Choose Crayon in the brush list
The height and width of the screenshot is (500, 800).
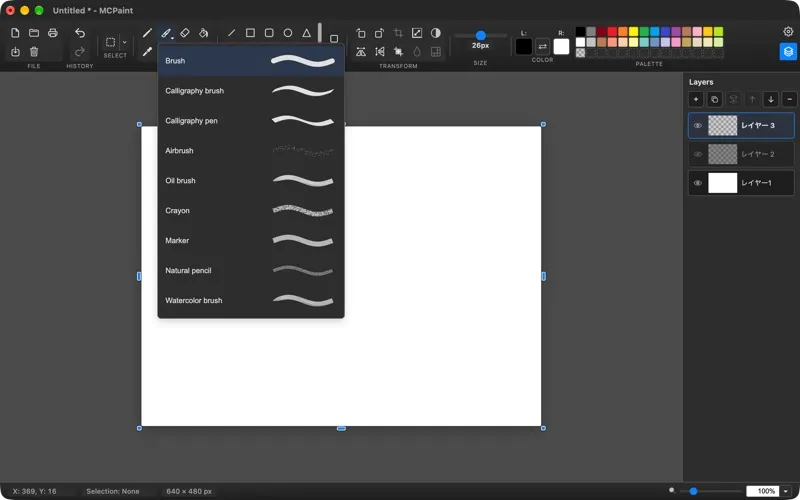(x=251, y=211)
